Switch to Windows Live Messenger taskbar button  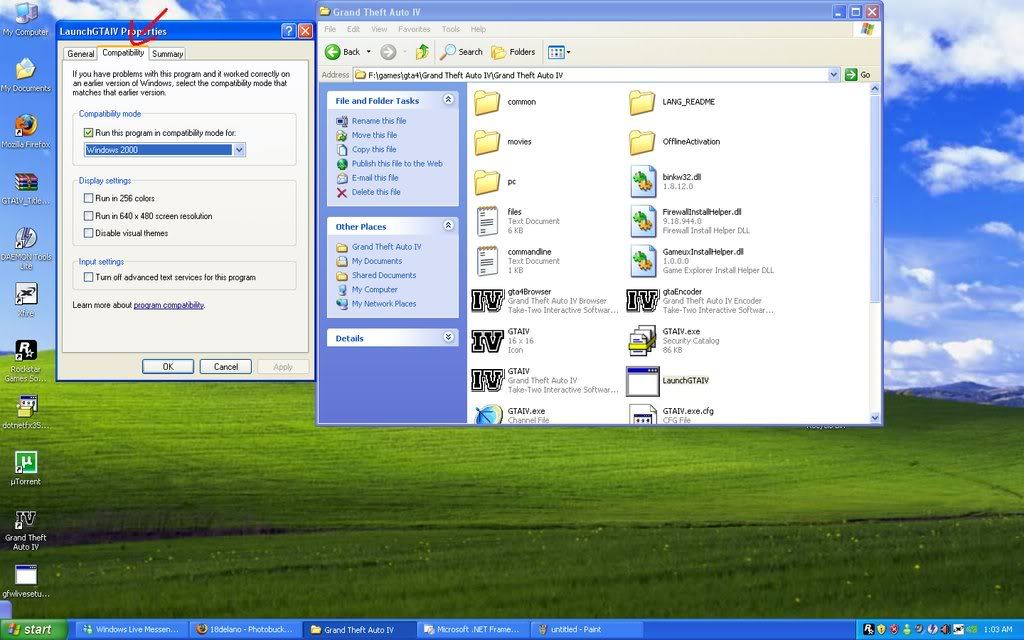(131, 630)
